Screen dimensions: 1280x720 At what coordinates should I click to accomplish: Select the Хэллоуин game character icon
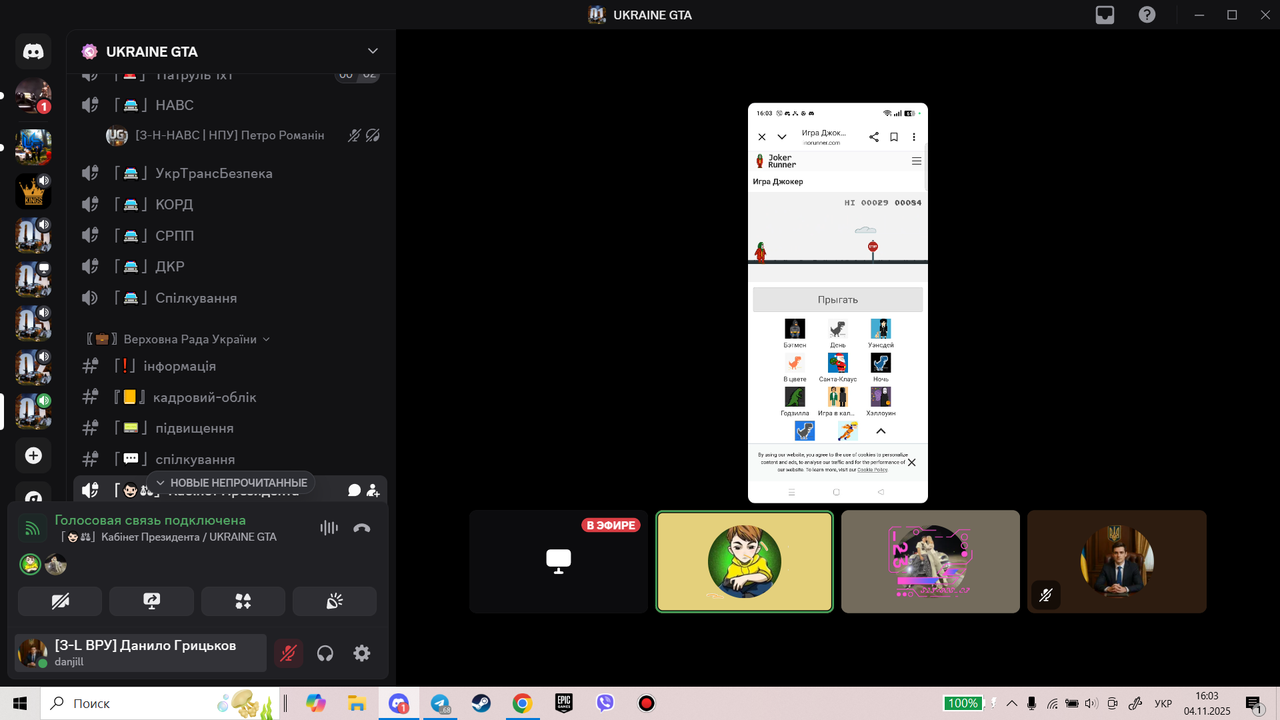pyautogui.click(x=881, y=397)
